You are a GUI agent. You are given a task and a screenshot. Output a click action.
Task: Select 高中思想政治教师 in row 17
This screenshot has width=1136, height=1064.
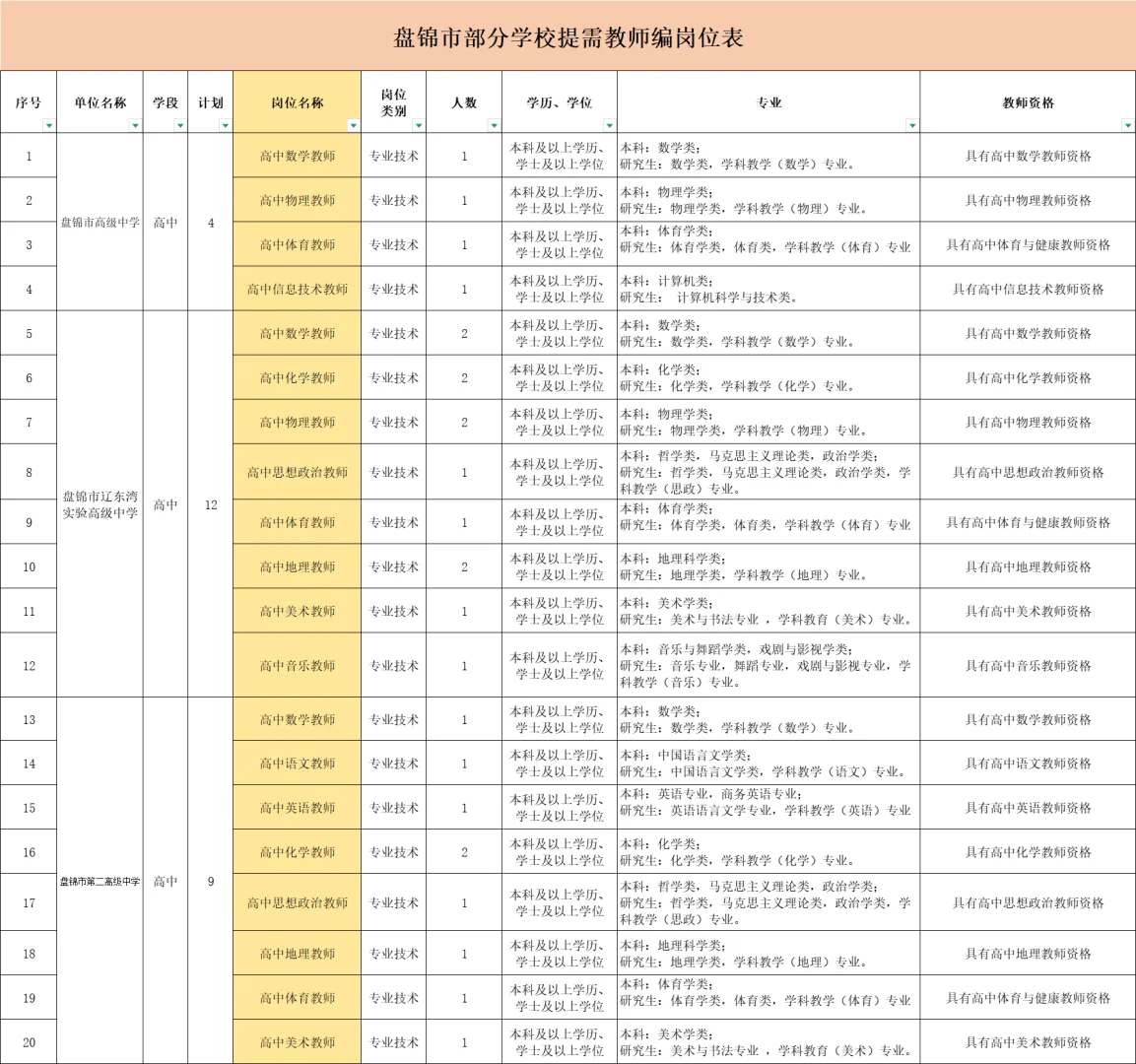[297, 902]
